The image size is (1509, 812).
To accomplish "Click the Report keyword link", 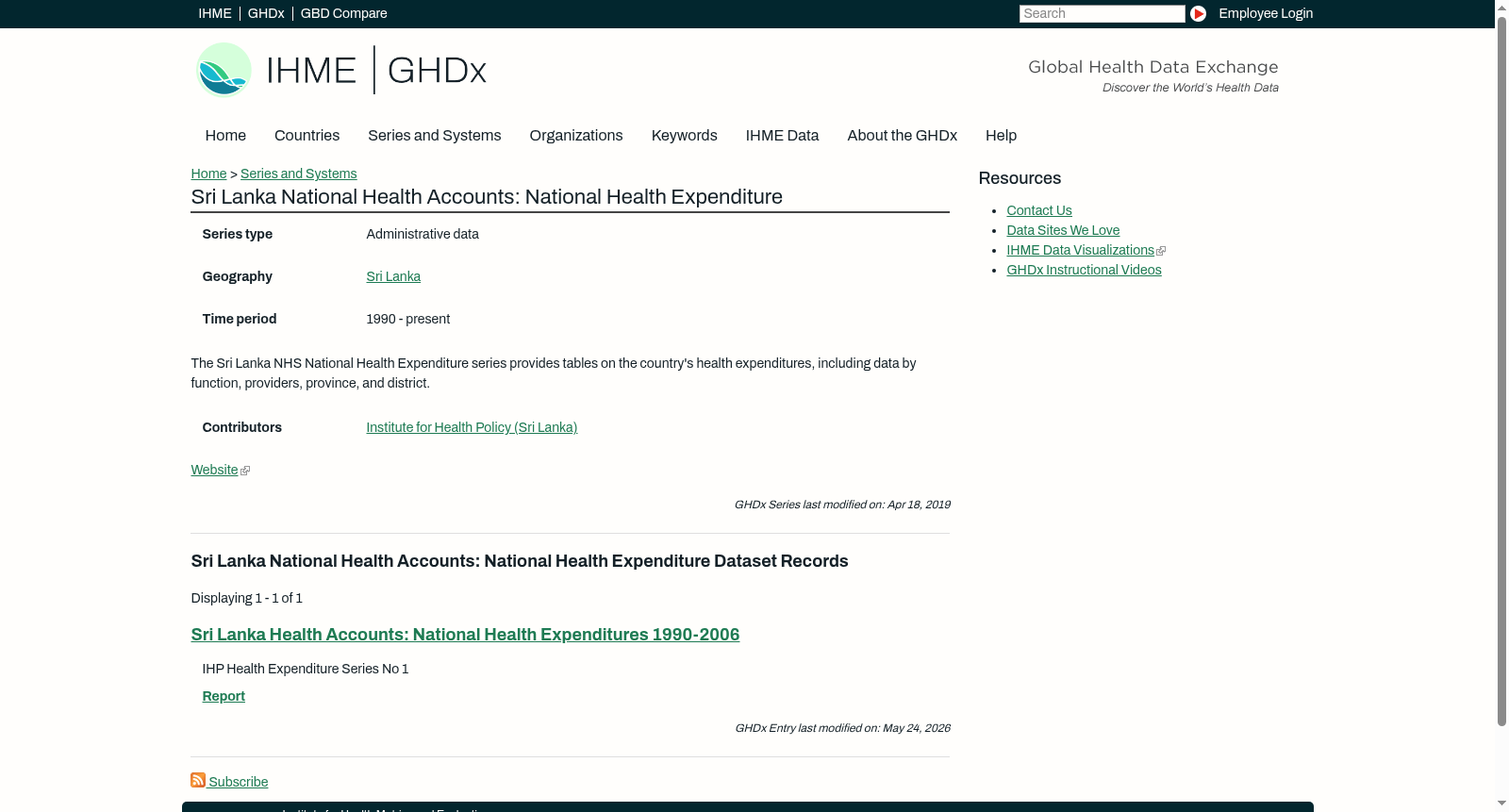I will click(x=224, y=696).
